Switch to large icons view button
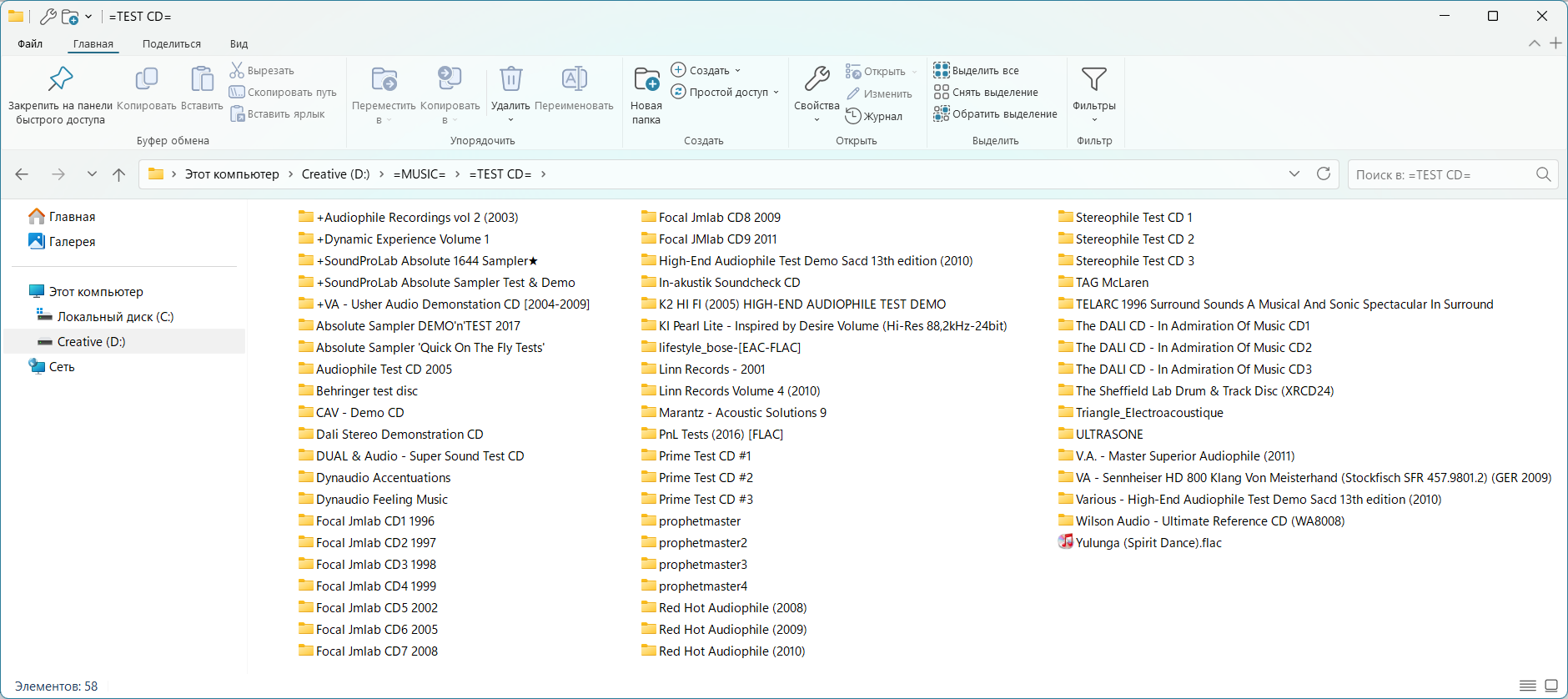Viewport: 1568px width, 699px height. tap(1551, 686)
